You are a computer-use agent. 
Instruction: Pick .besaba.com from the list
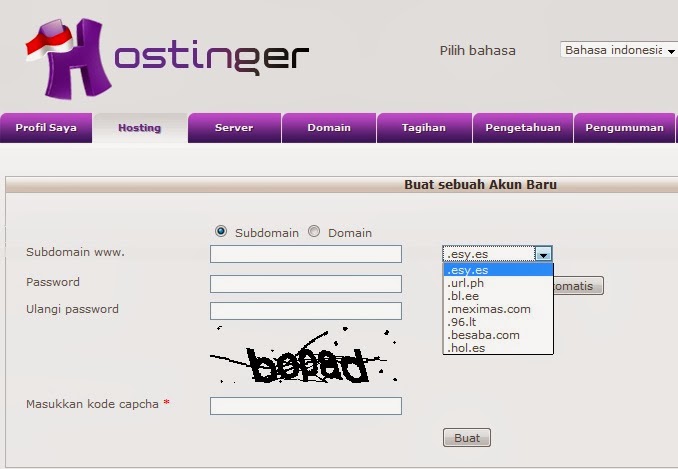[x=498, y=335]
